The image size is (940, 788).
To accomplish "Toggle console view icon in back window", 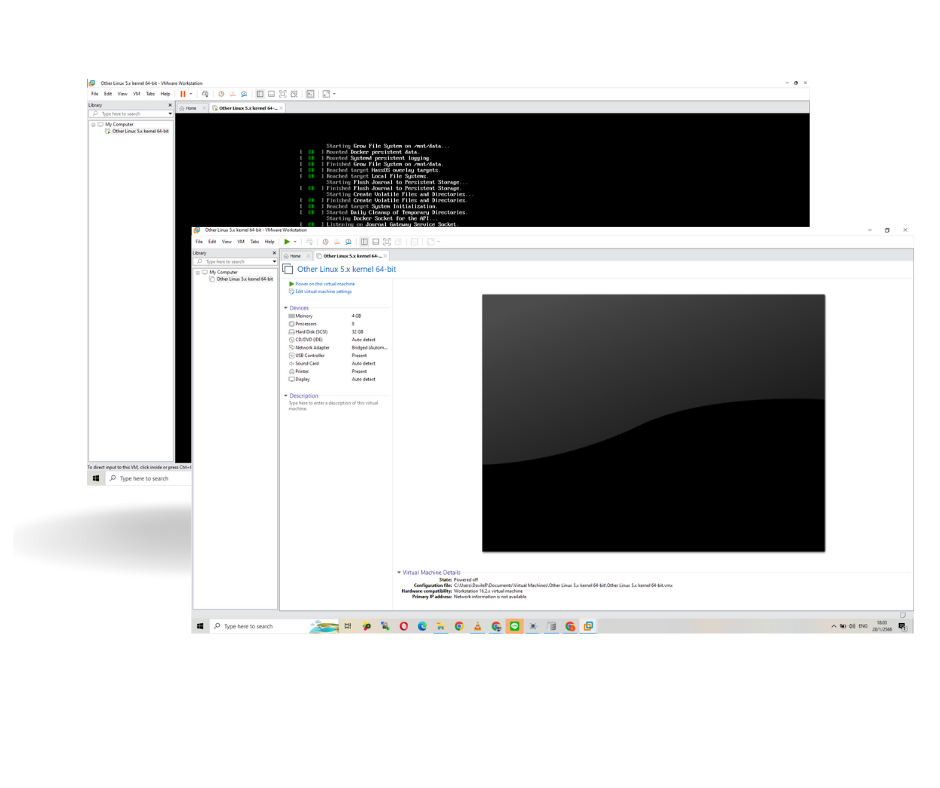I will [x=310, y=94].
